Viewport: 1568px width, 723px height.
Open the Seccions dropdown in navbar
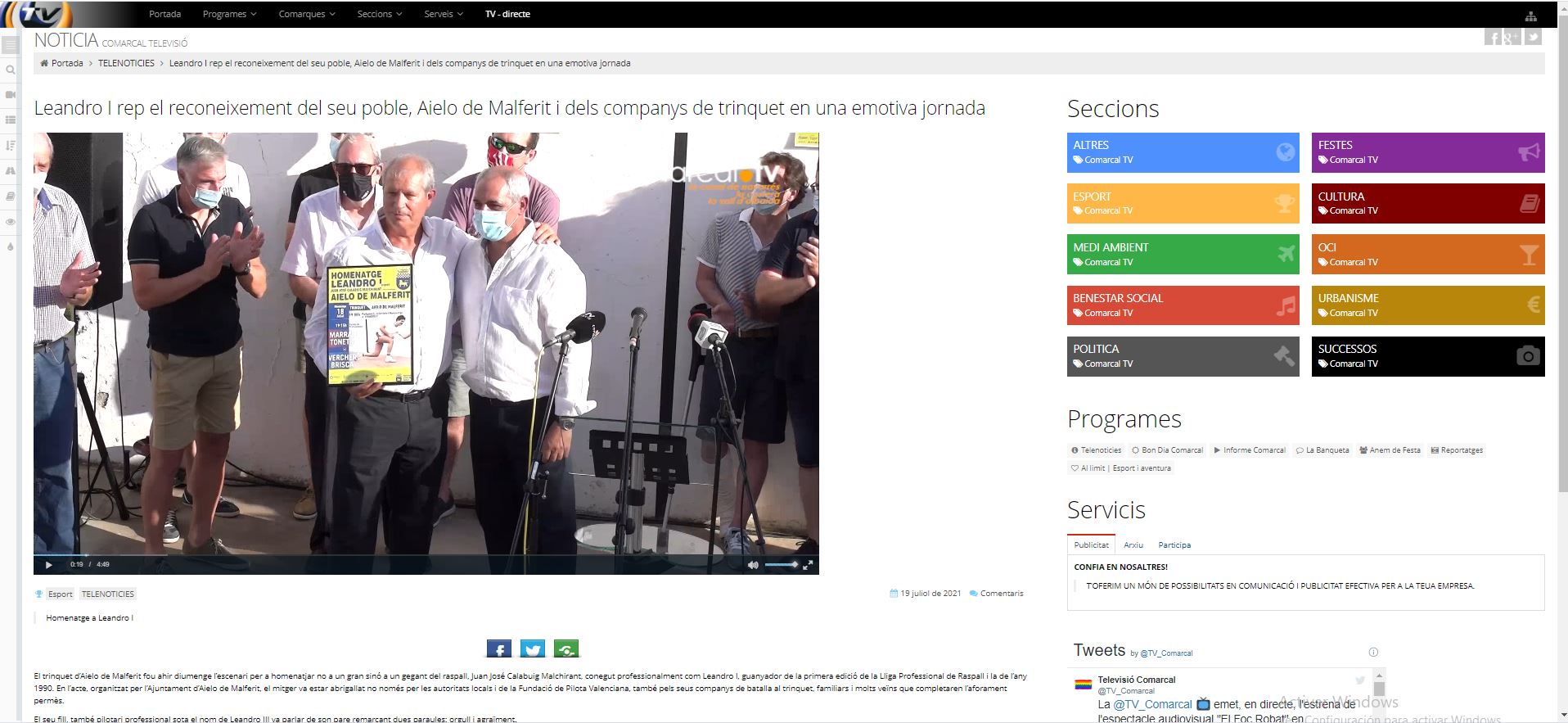[379, 14]
